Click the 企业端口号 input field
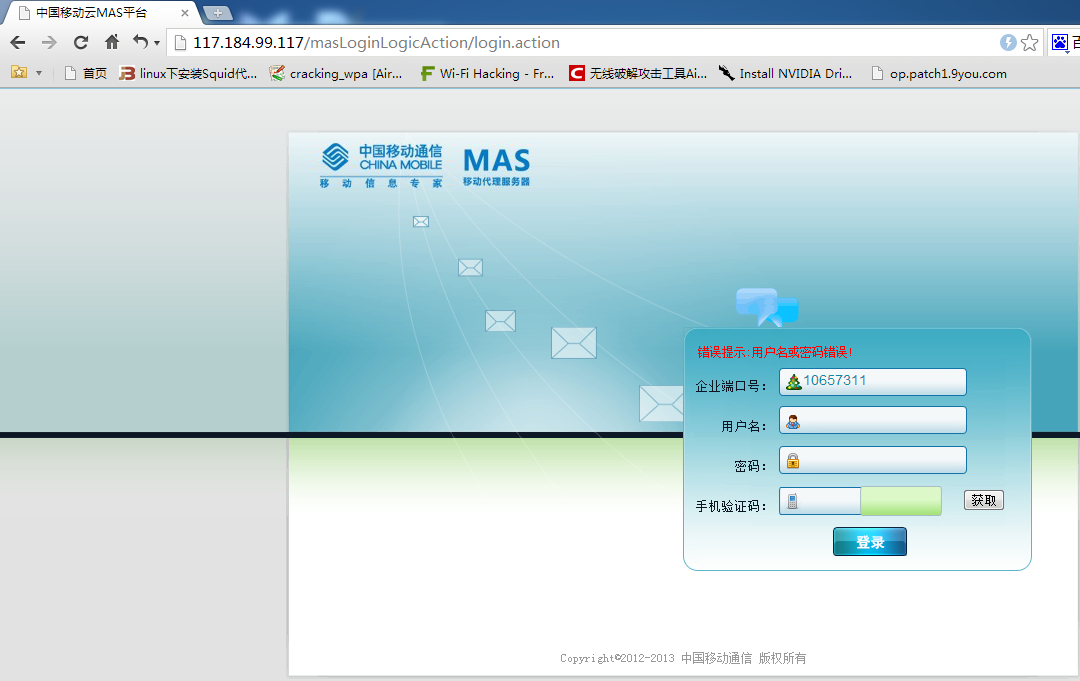Viewport: 1080px width, 681px height. click(873, 381)
